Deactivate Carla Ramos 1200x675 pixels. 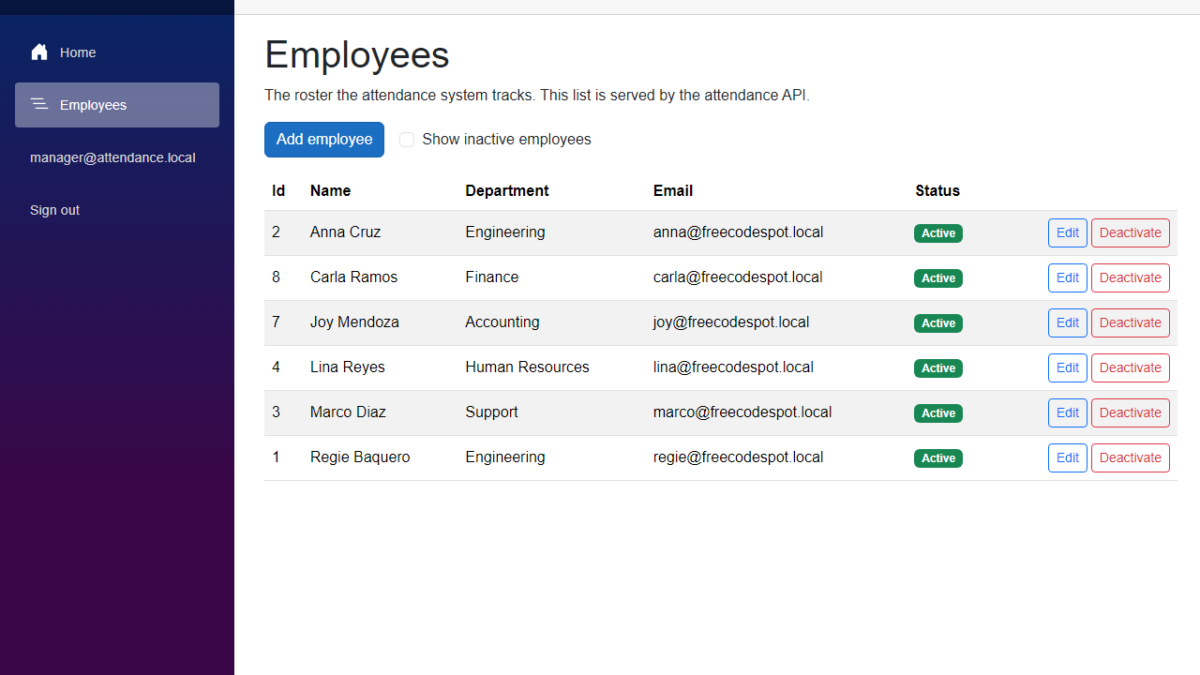coord(1130,278)
